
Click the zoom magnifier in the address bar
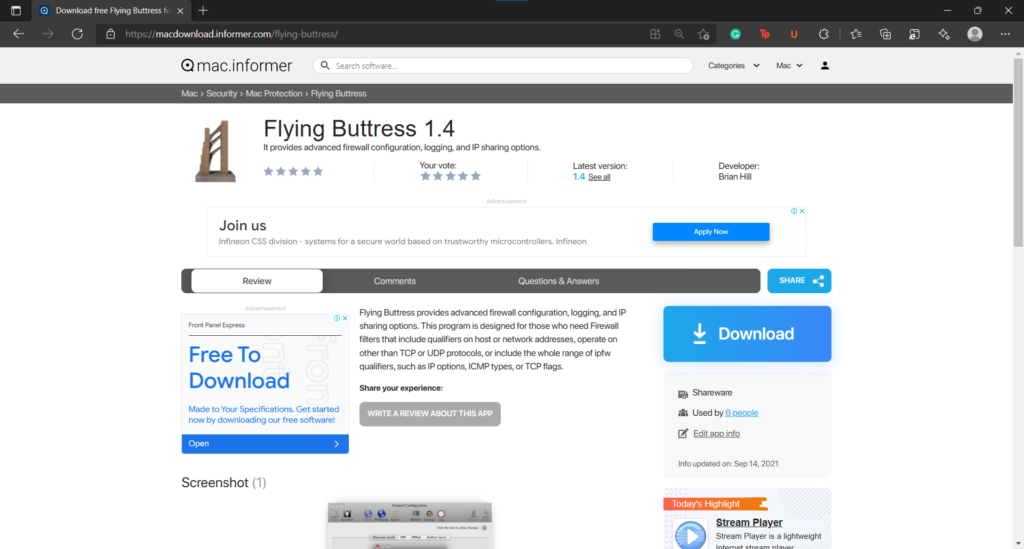(679, 34)
